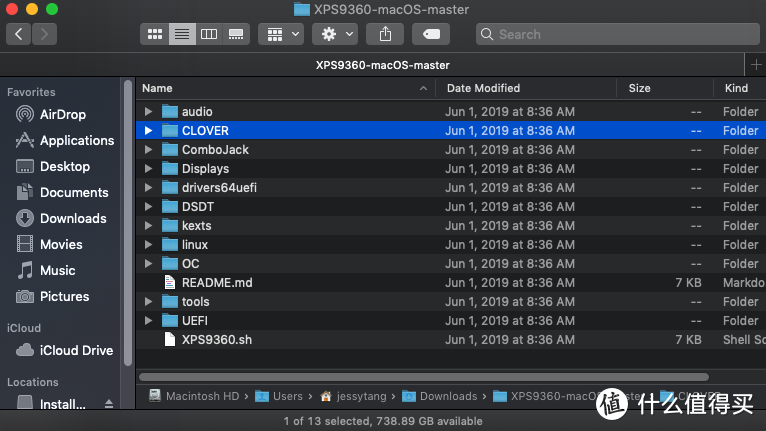Viewport: 766px width, 431px height.
Task: Select the tools folder name
Action: [x=195, y=302]
